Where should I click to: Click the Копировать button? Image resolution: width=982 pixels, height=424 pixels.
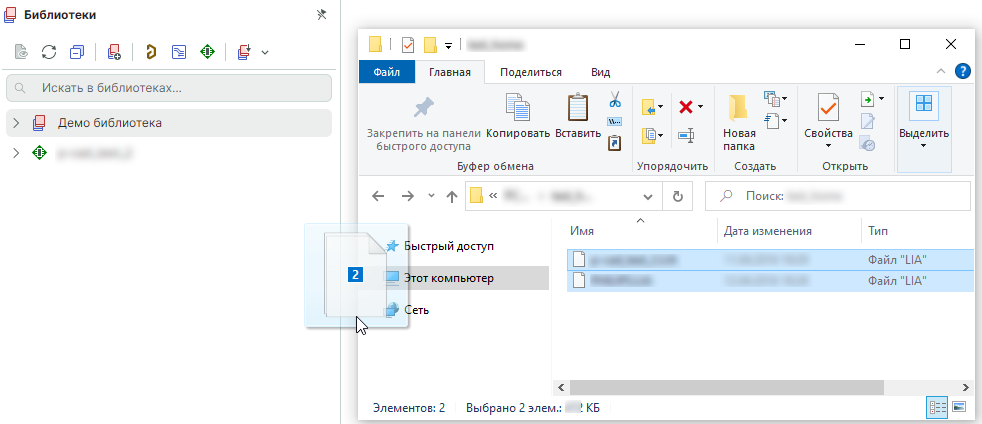coord(518,118)
